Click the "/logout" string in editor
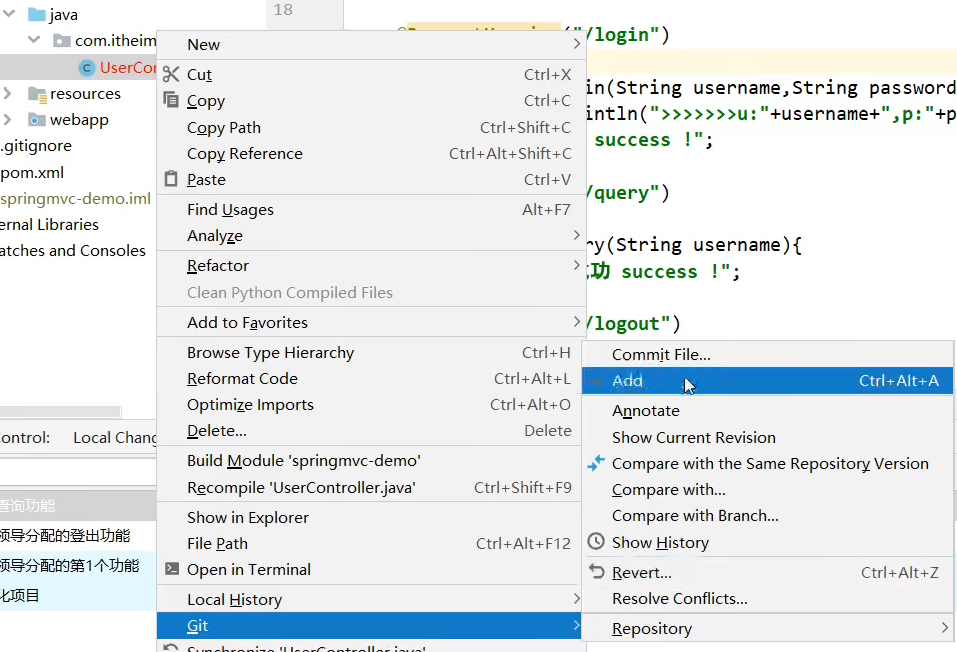 (629, 324)
